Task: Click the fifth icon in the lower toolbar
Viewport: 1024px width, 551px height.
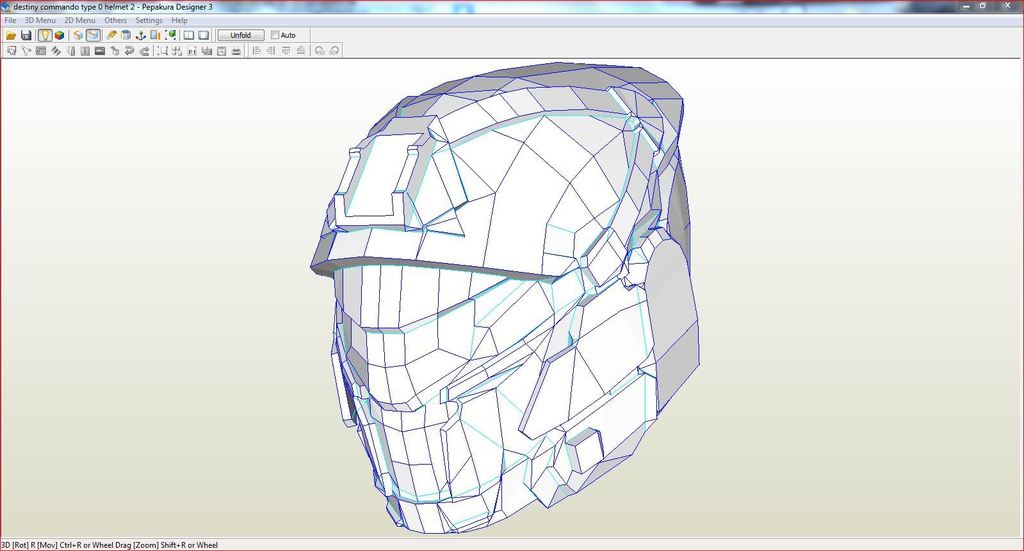Action: 71,50
